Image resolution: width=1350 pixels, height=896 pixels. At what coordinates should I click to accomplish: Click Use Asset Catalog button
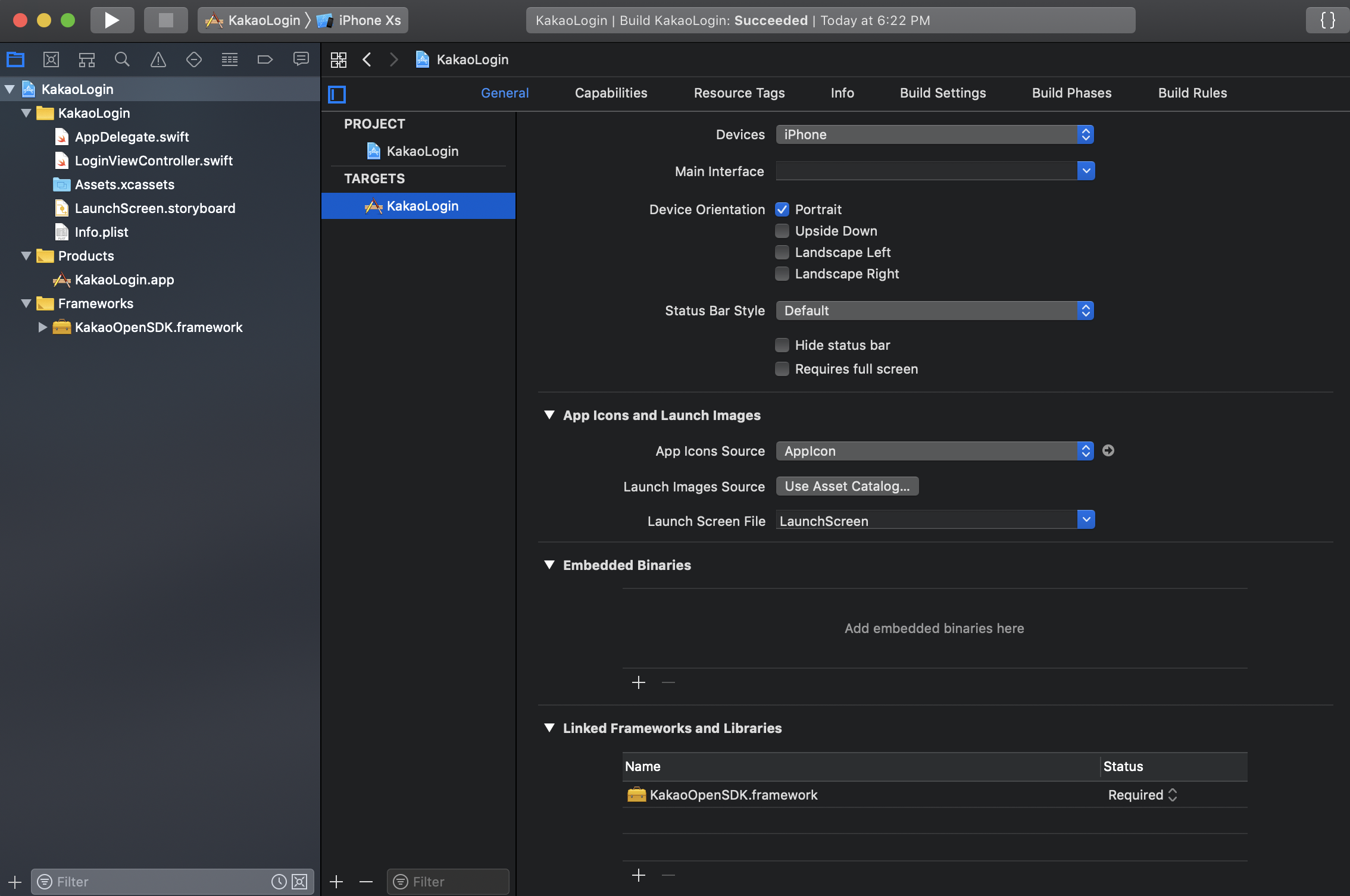[846, 486]
